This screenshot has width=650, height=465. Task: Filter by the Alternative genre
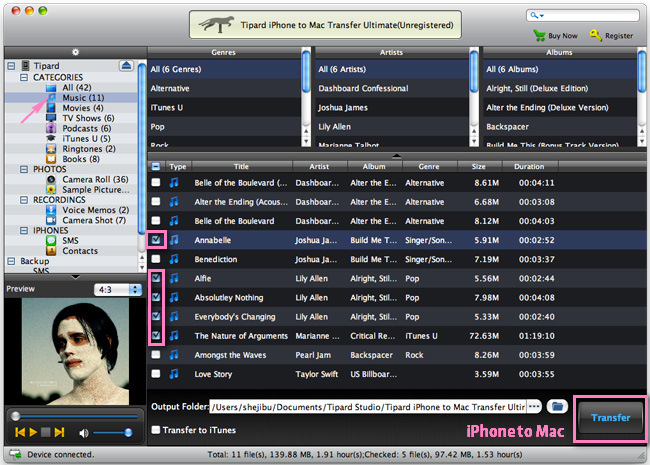pyautogui.click(x=225, y=88)
